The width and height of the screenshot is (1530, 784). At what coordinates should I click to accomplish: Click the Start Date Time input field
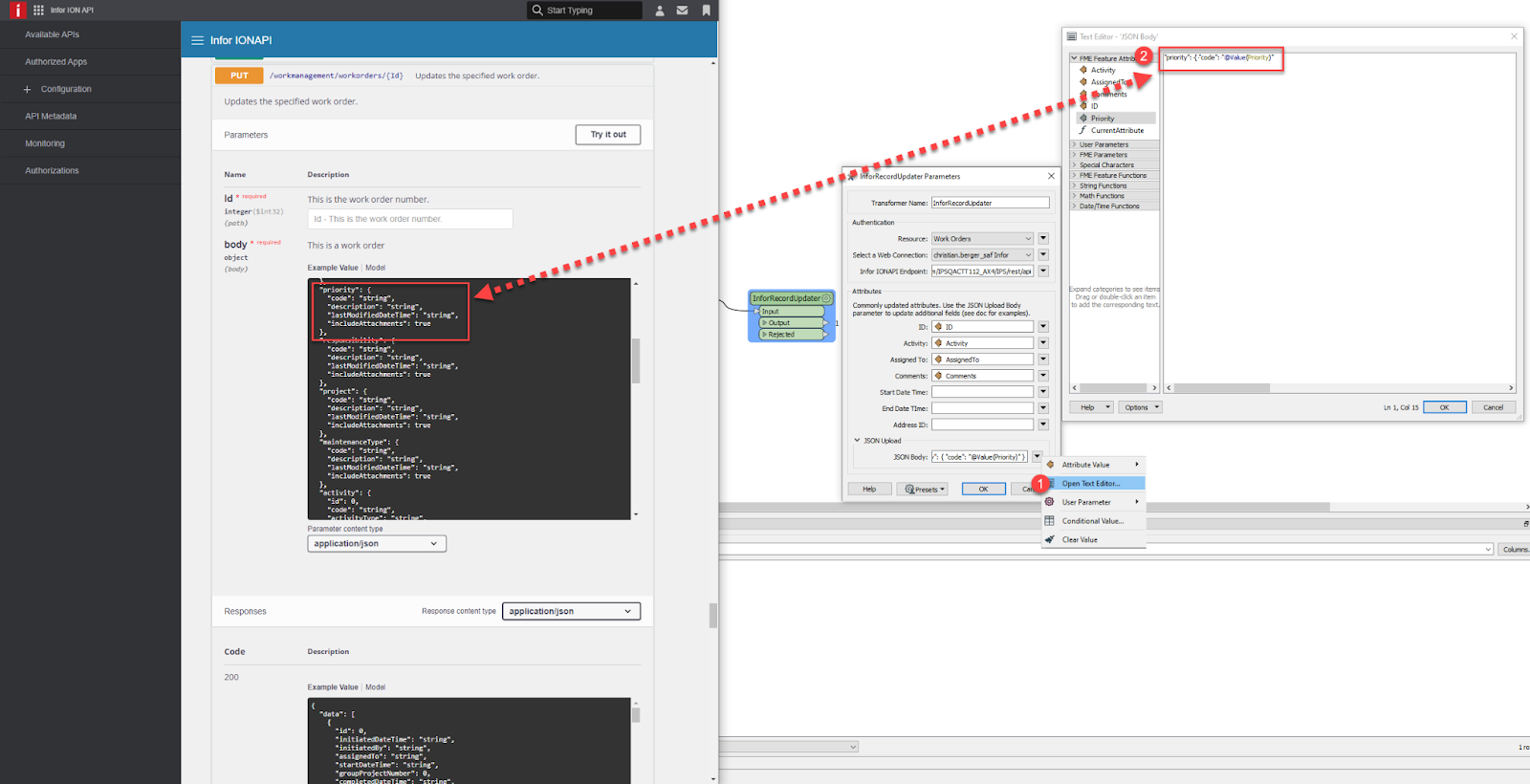pos(982,392)
